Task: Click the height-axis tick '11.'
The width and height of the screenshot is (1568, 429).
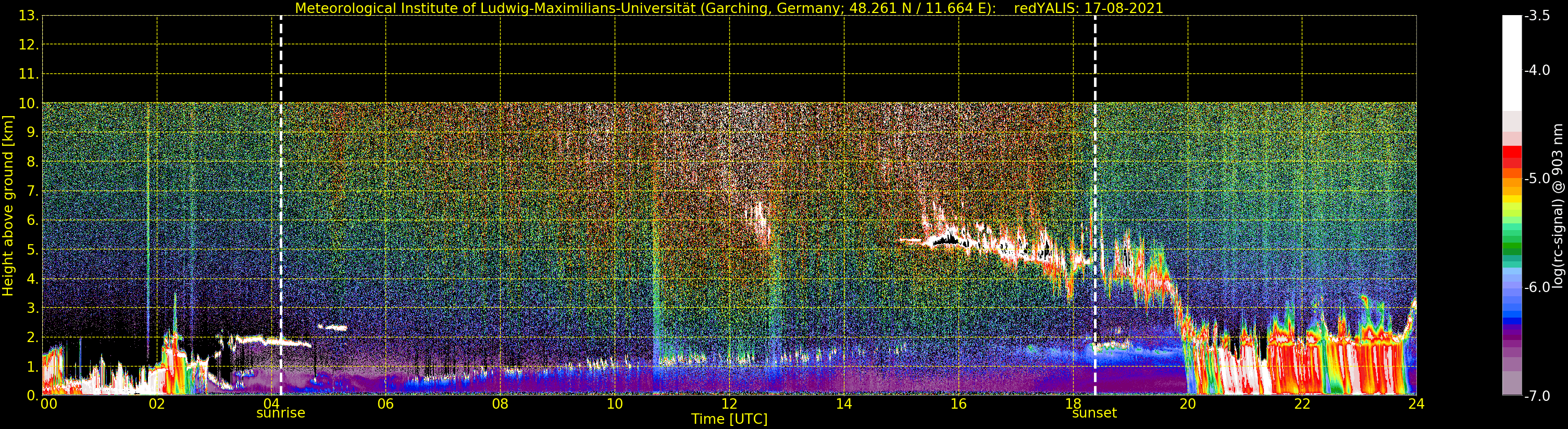Action: click(x=29, y=74)
